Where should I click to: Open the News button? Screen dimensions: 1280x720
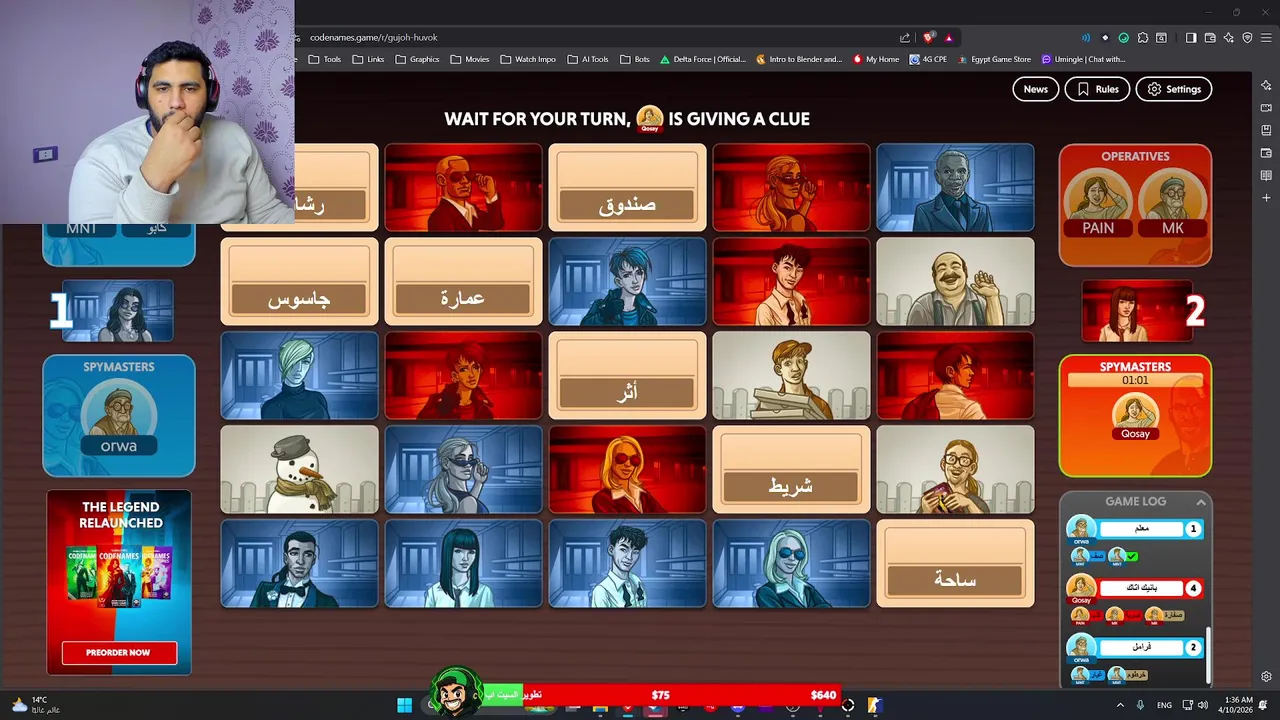click(1035, 89)
